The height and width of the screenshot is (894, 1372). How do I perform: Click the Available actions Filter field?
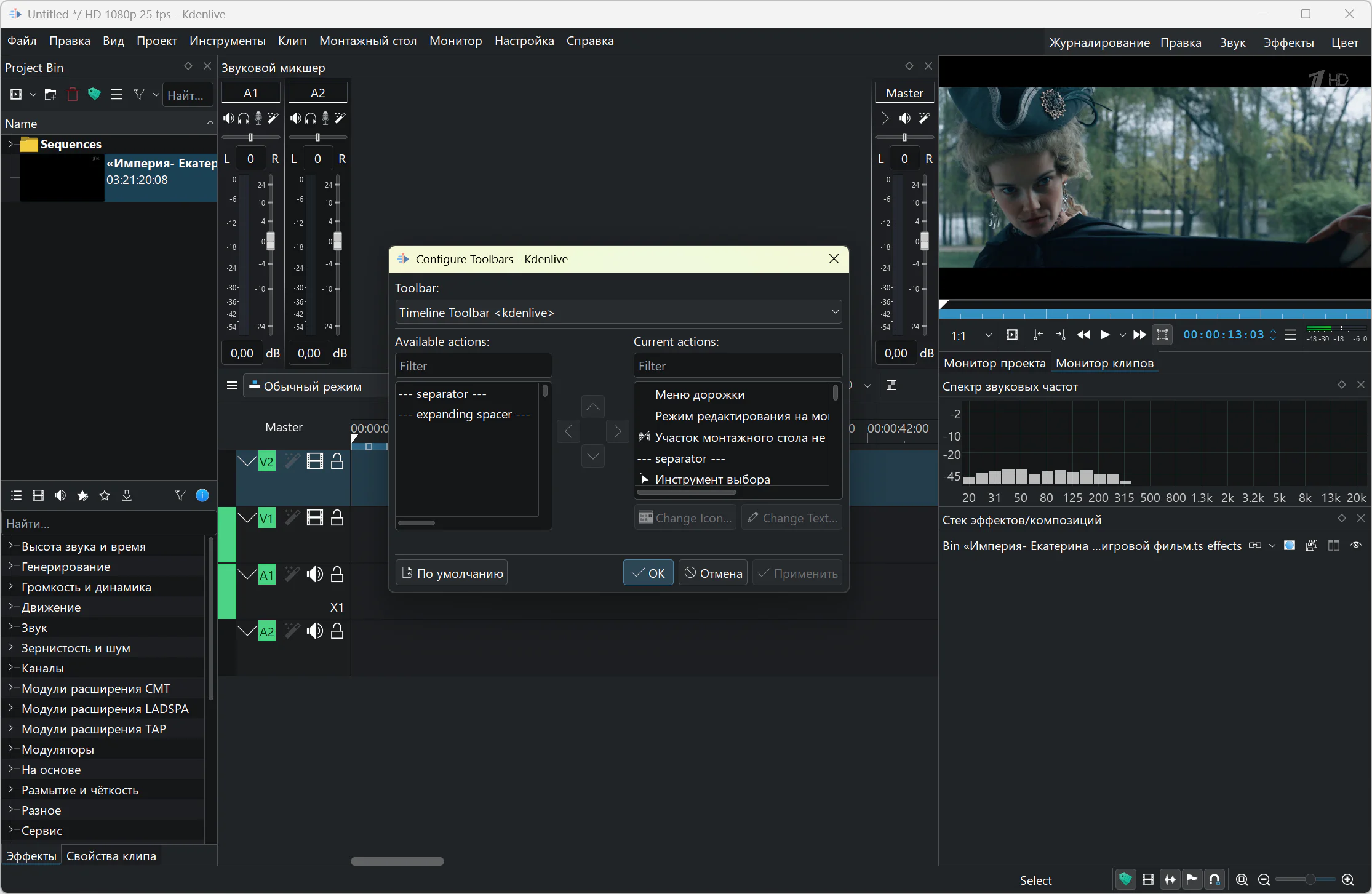pyautogui.click(x=473, y=366)
